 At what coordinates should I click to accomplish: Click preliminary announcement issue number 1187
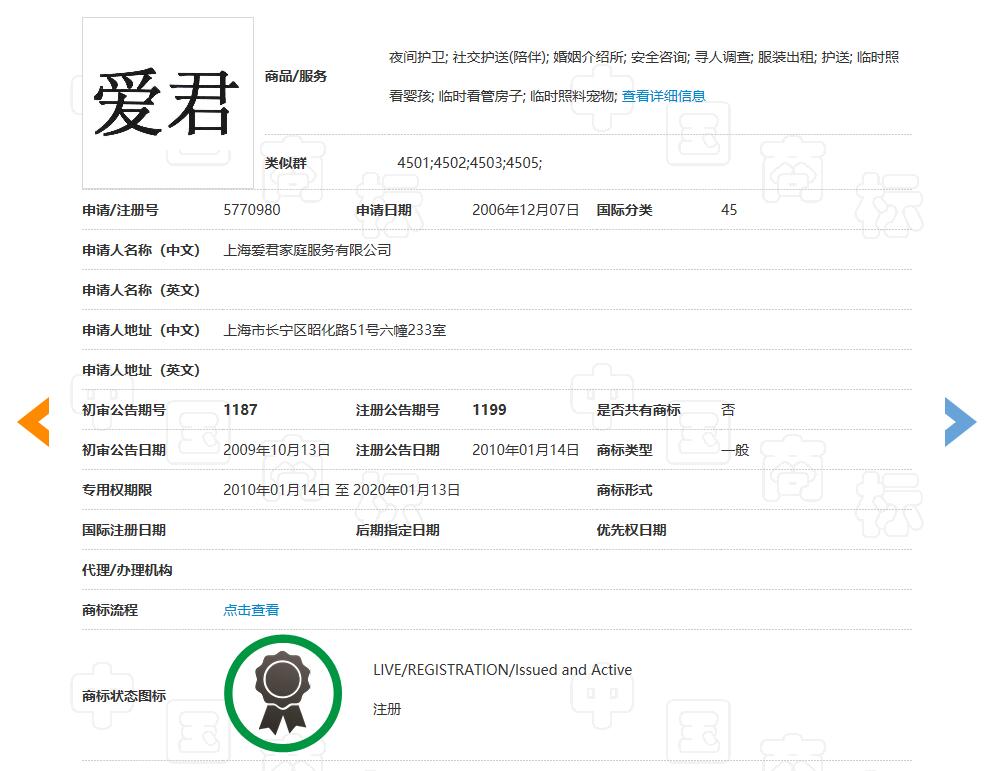(240, 410)
